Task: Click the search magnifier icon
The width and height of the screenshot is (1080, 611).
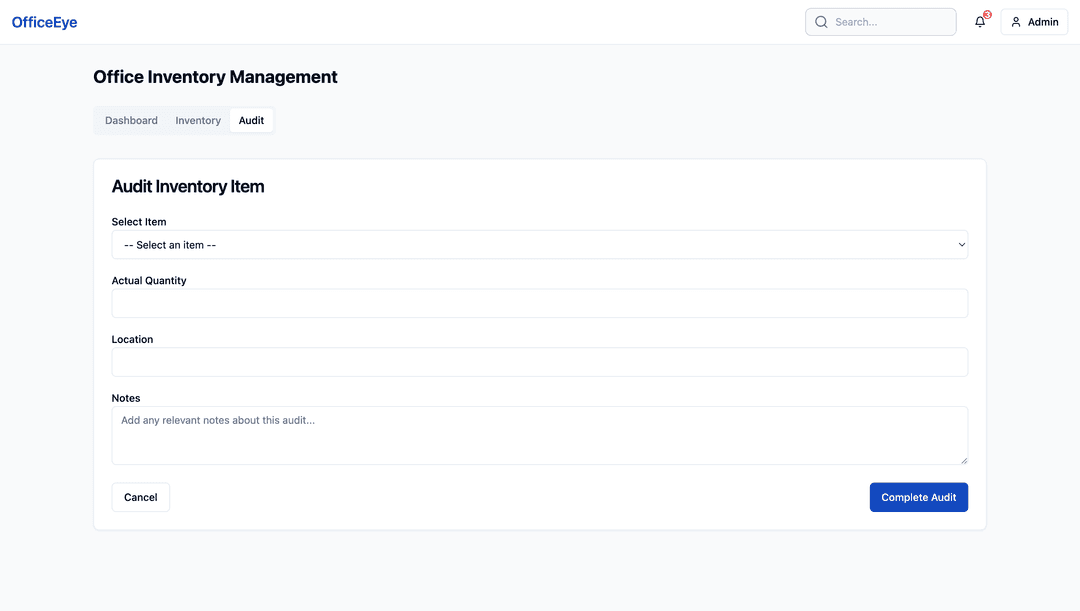Action: coord(821,21)
